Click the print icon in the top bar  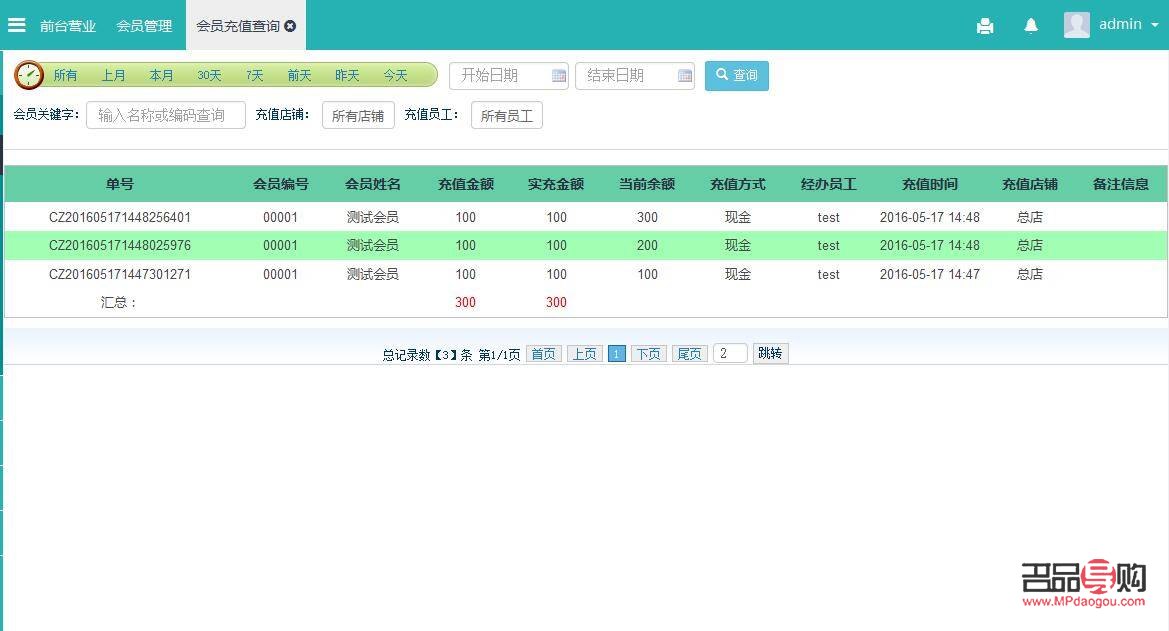click(x=985, y=26)
